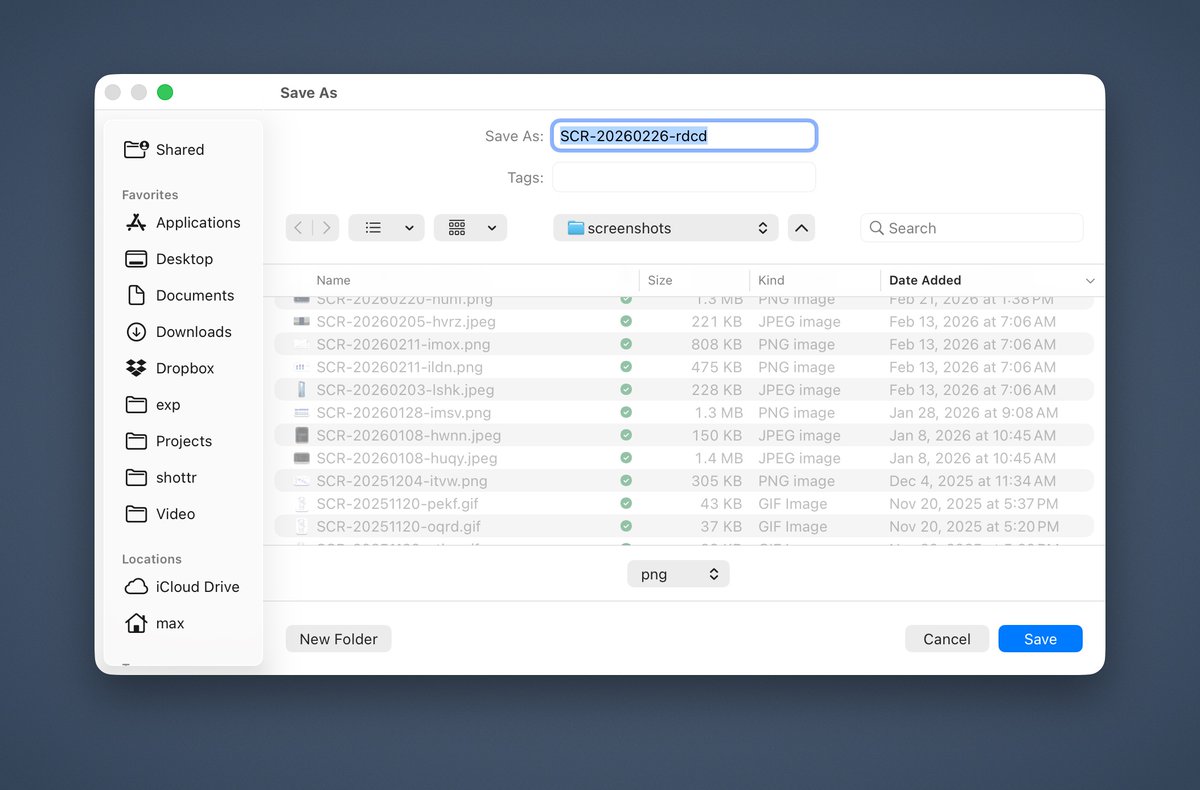Click the New Folder button
Screen dimensions: 1200x790
coord(338,639)
